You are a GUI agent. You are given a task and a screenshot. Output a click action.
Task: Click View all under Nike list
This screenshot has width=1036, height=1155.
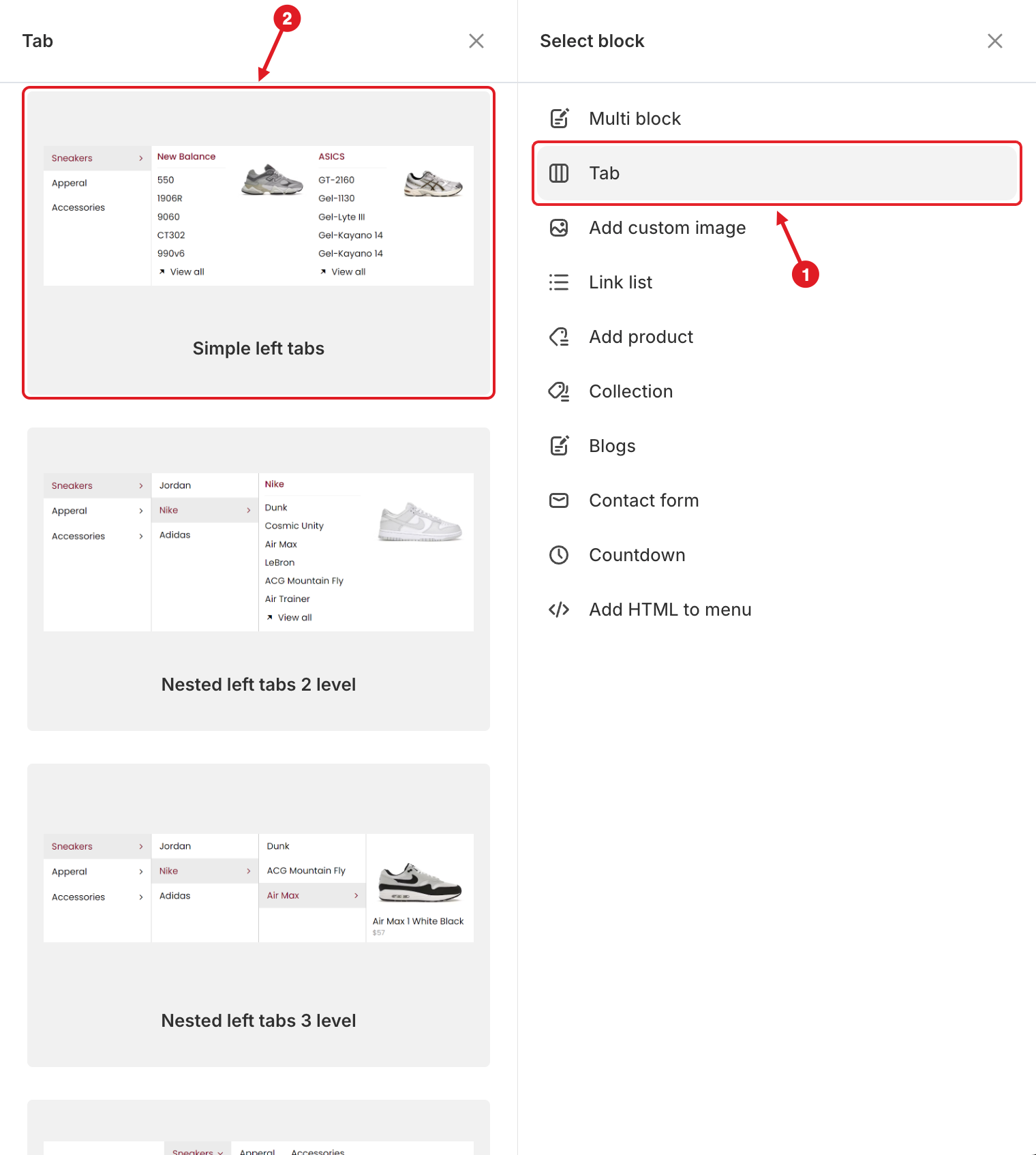[x=289, y=617]
